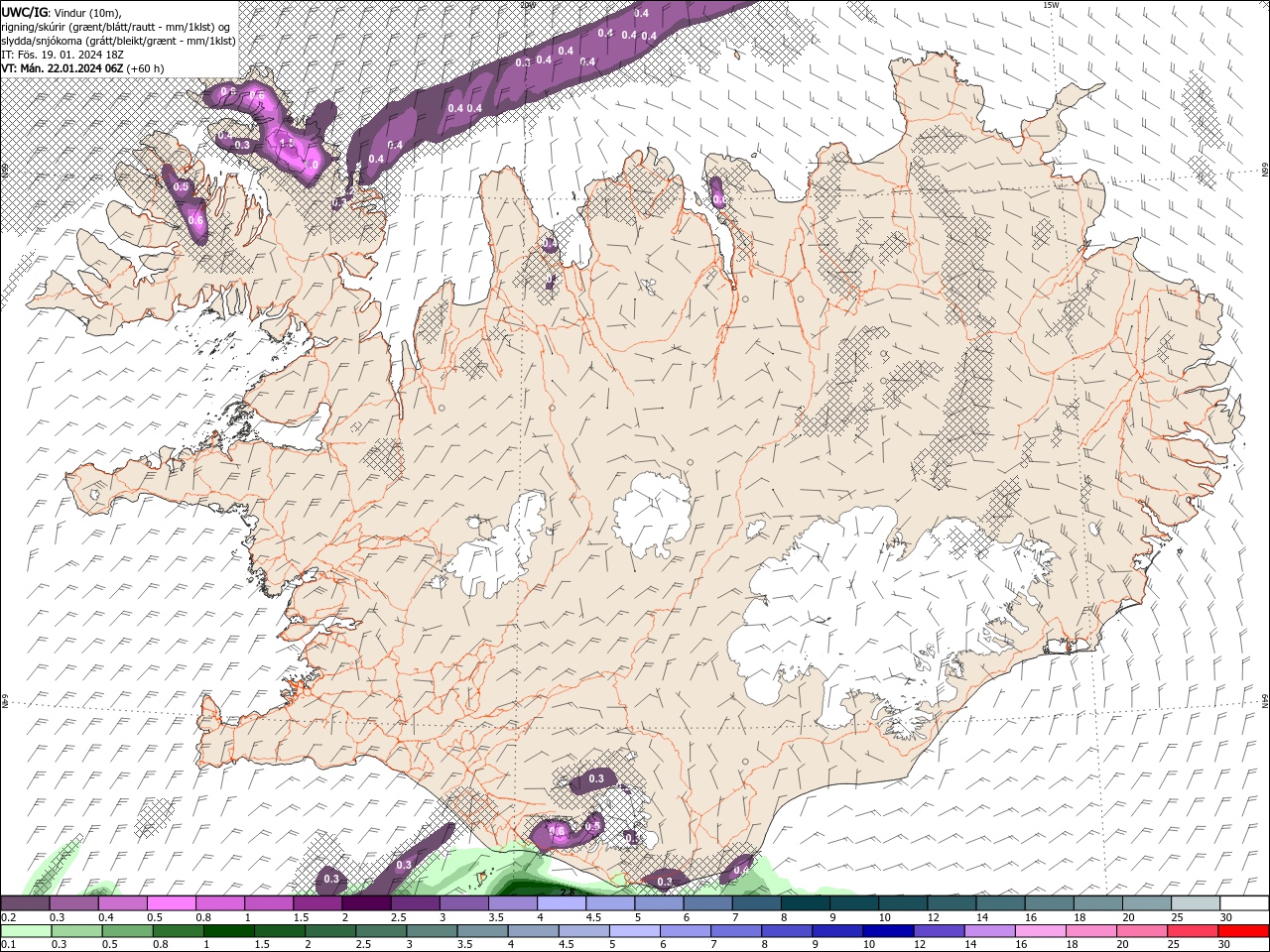Click the '15W' longitude label on the top edge
This screenshot has width=1270, height=952.
(1052, 5)
